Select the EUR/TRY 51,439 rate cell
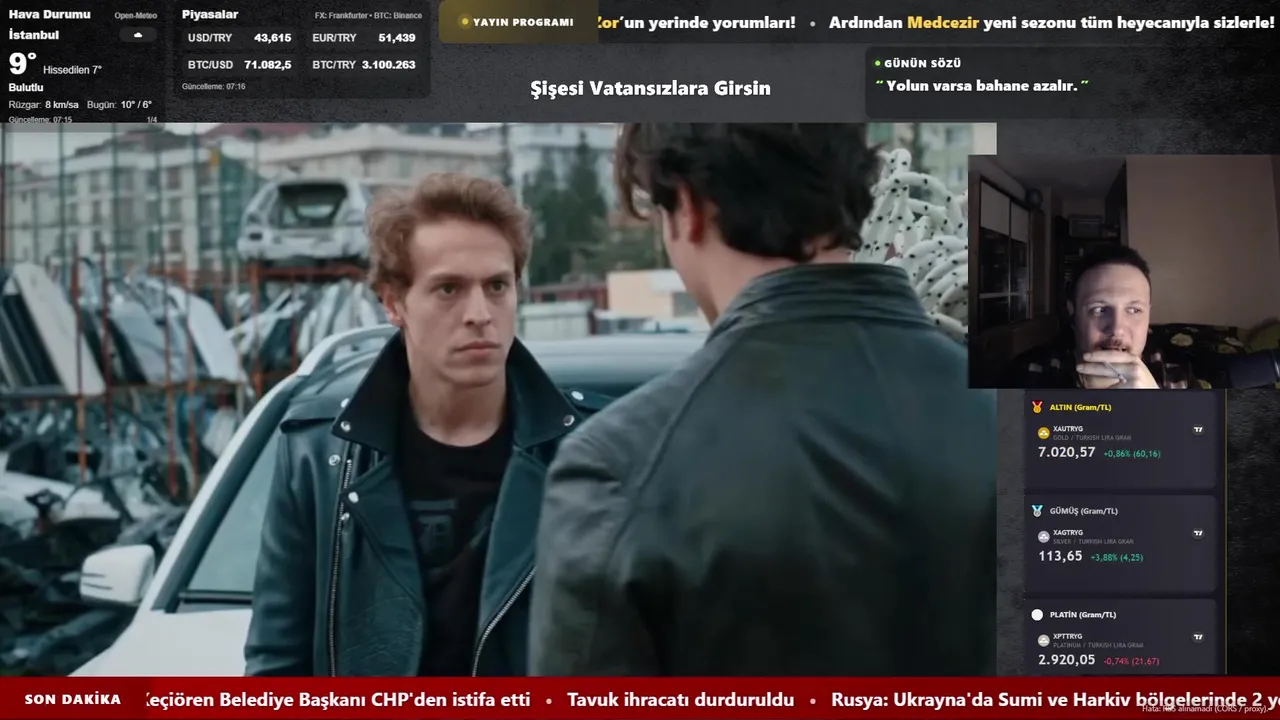Viewport: 1280px width, 720px height. [x=364, y=38]
